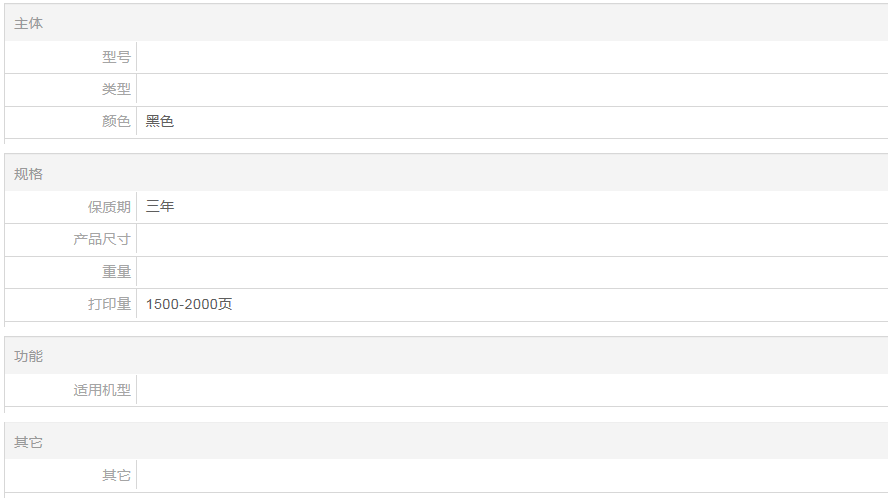The height and width of the screenshot is (498, 893).
Task: Select the 适用机型 row label
Action: (x=102, y=390)
